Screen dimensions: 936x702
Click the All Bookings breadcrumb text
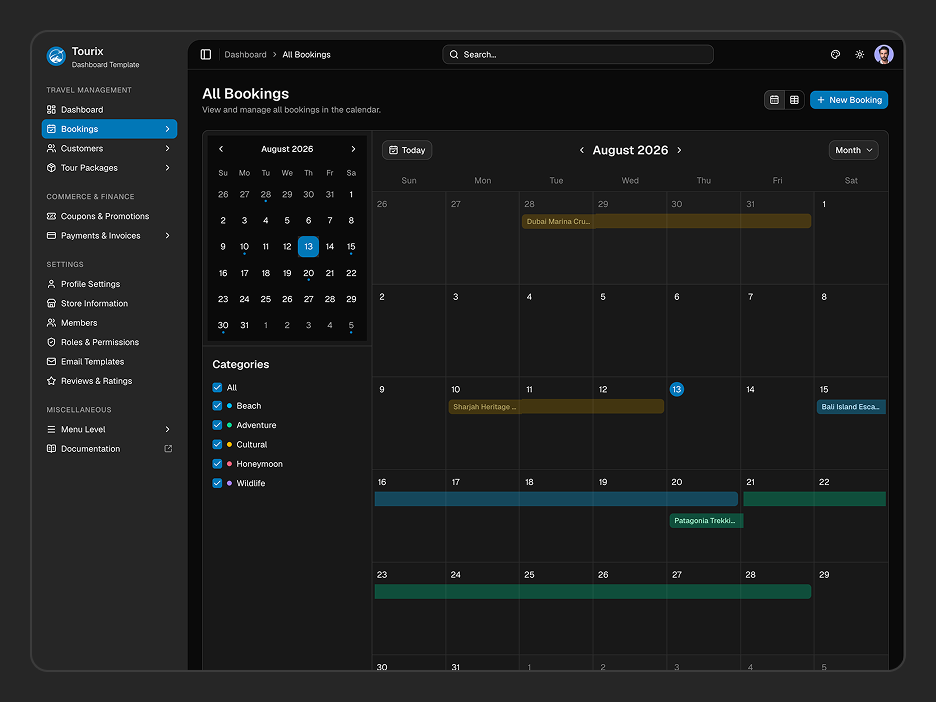(306, 54)
